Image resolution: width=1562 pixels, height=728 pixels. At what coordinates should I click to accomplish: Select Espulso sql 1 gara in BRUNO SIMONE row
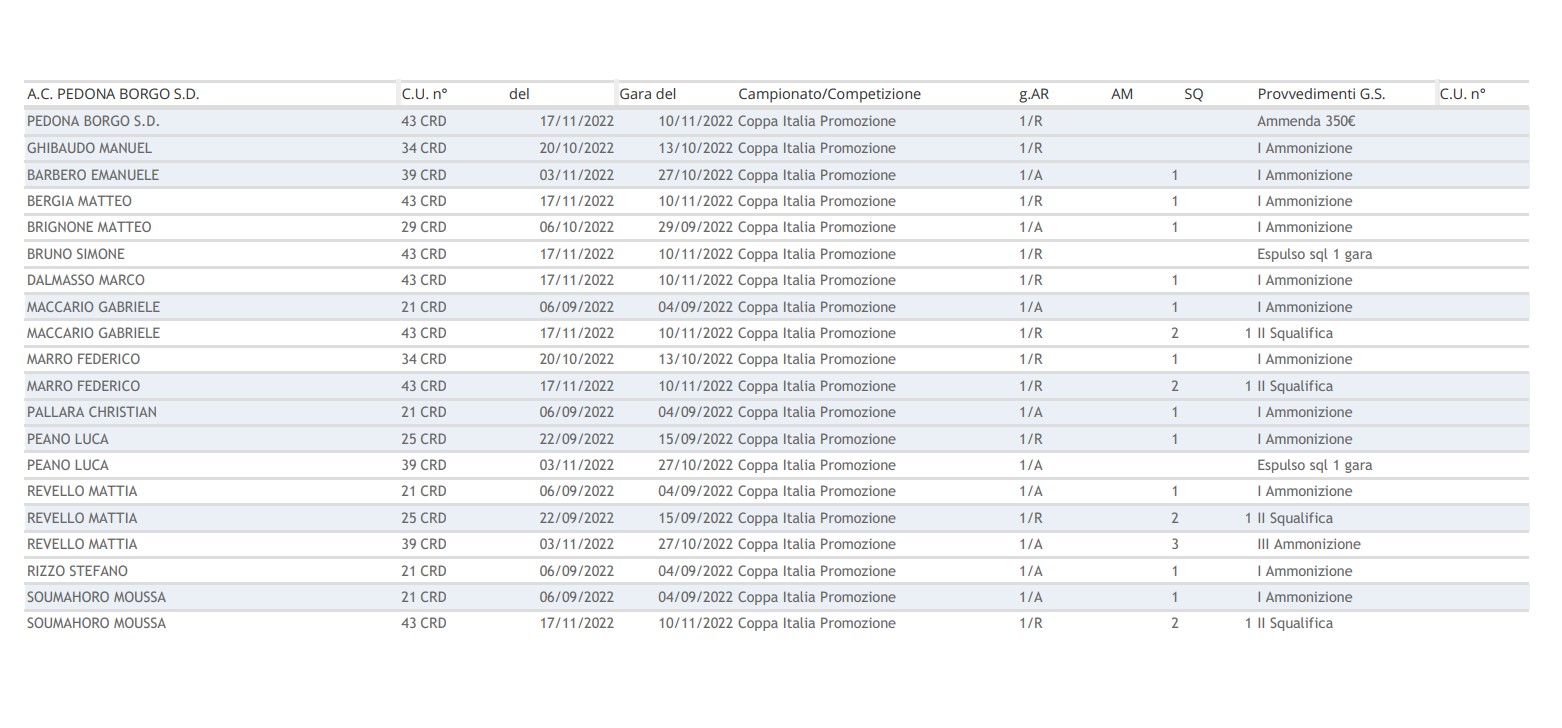pos(1314,254)
